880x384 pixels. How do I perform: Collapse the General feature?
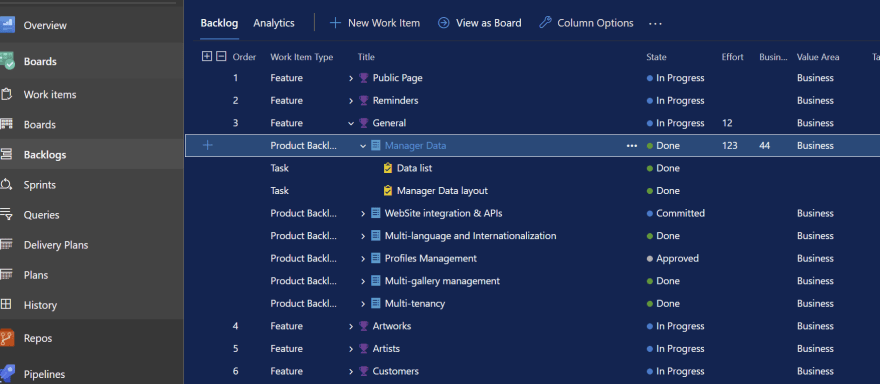[351, 123]
